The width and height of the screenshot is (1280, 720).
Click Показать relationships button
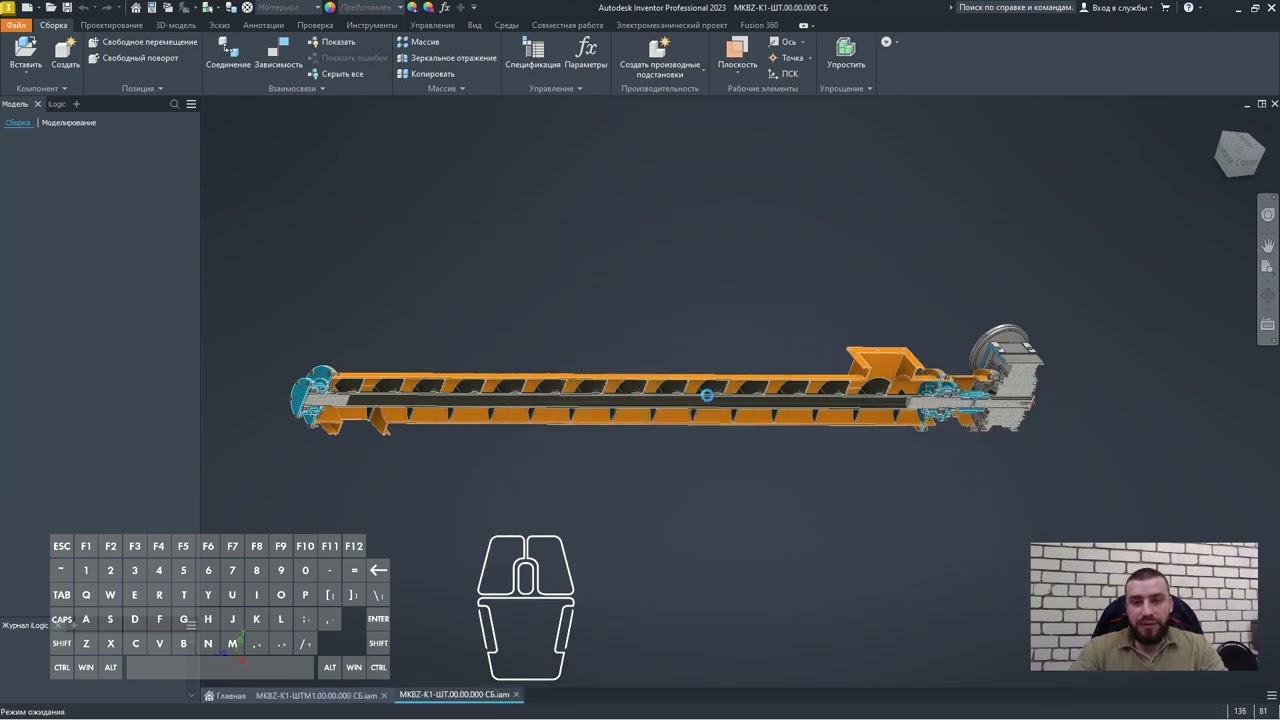tap(331, 42)
